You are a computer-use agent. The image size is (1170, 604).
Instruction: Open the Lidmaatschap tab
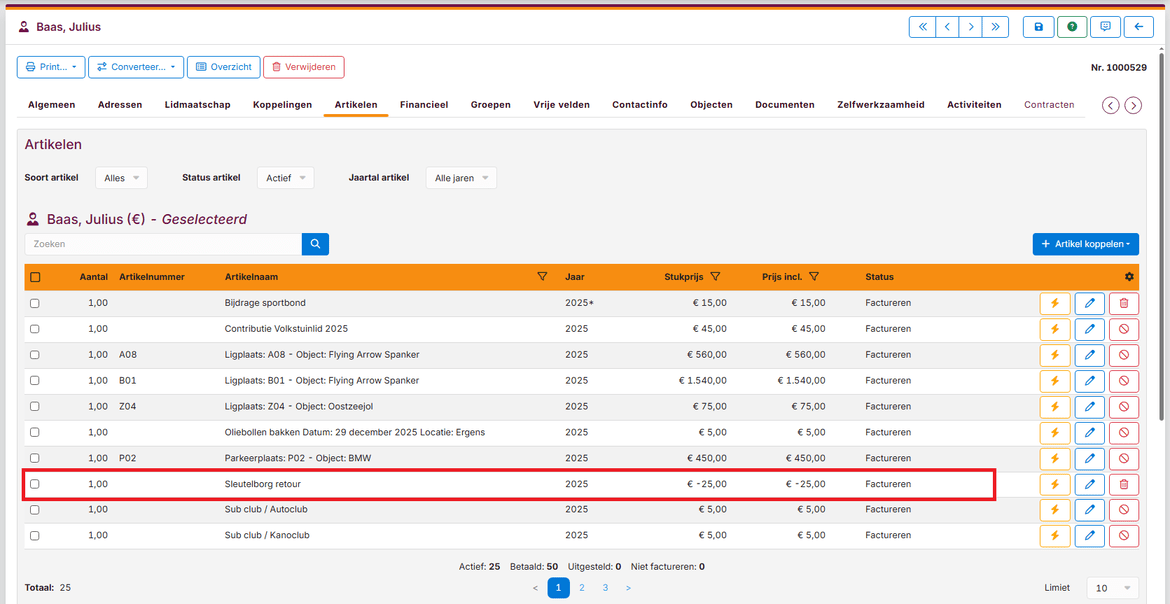(x=197, y=105)
